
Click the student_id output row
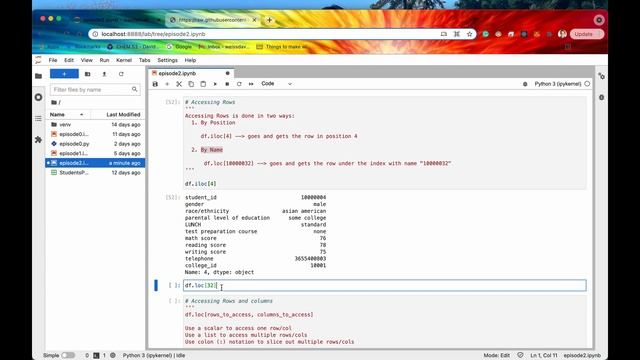click(x=255, y=197)
